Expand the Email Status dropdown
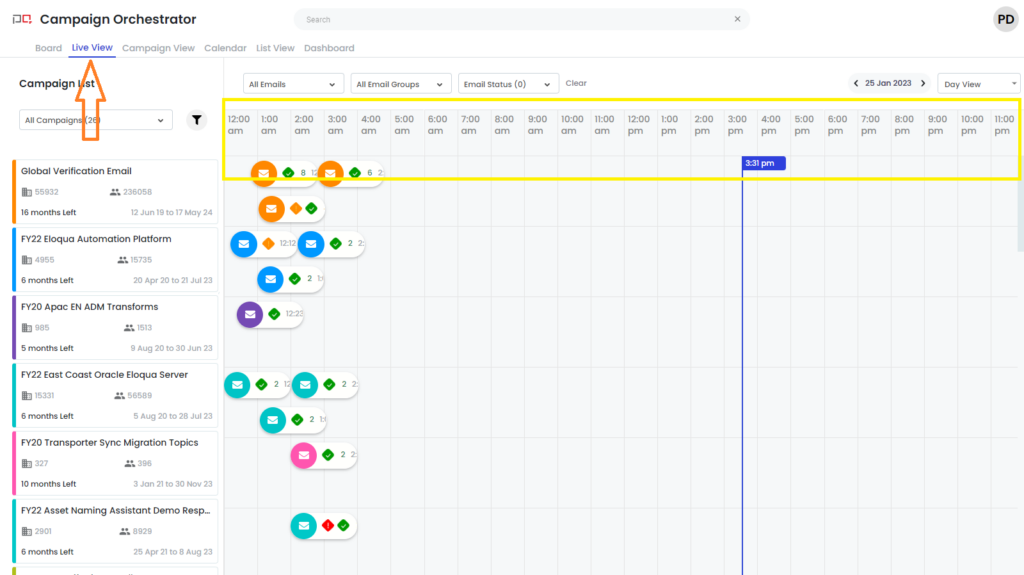Image resolution: width=1024 pixels, height=575 pixels. 508,84
